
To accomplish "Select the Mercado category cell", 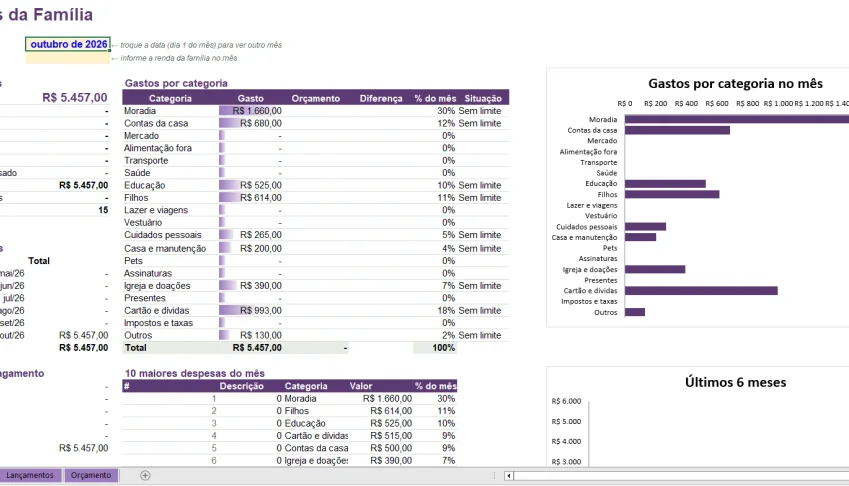I will tap(171, 136).
